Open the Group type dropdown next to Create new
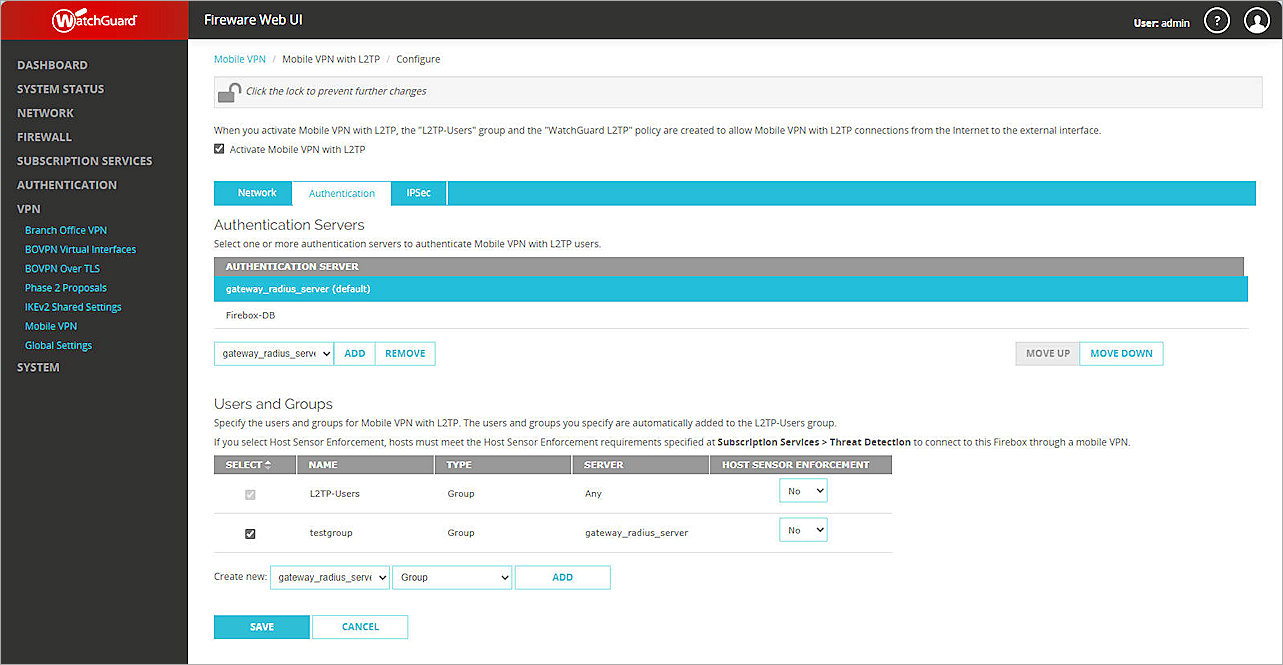Screen dimensions: 1283x665 [x=451, y=577]
